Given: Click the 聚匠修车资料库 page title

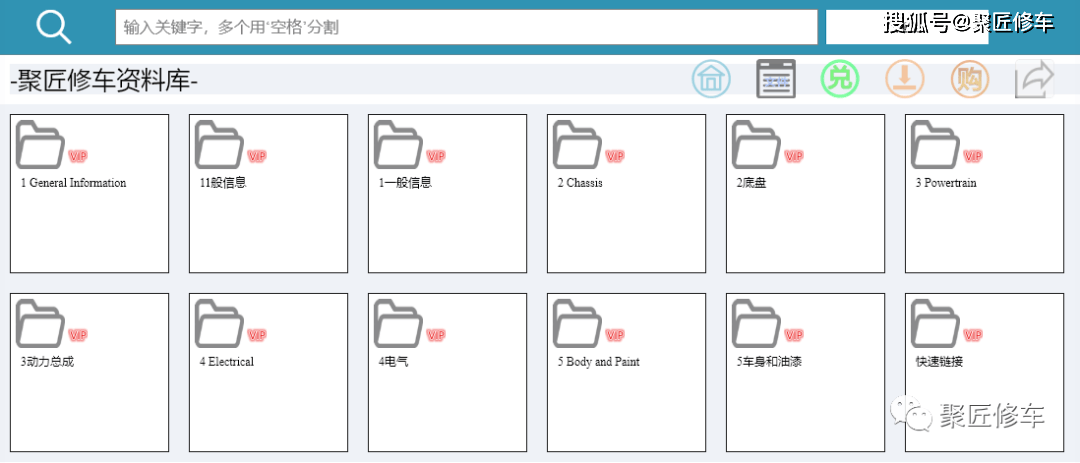Looking at the screenshot, I should [104, 82].
